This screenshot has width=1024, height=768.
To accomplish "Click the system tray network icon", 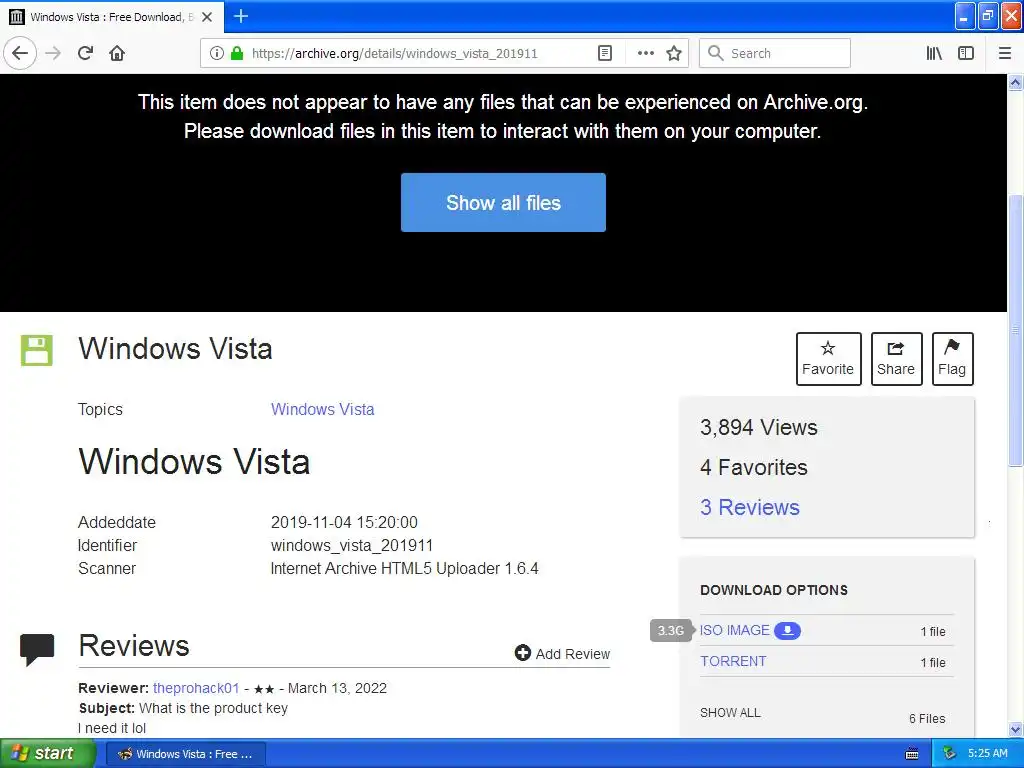I will point(950,754).
